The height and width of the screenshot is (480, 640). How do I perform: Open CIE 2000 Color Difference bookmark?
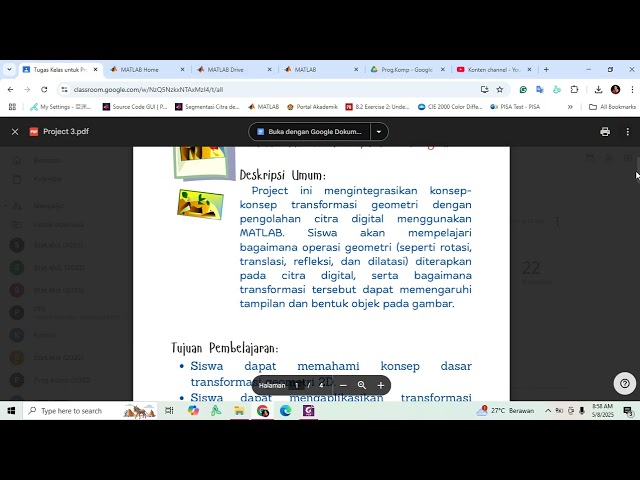pos(450,107)
